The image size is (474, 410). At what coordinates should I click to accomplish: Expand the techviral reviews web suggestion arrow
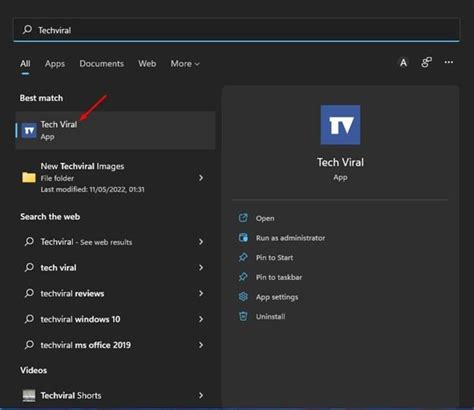coord(201,293)
